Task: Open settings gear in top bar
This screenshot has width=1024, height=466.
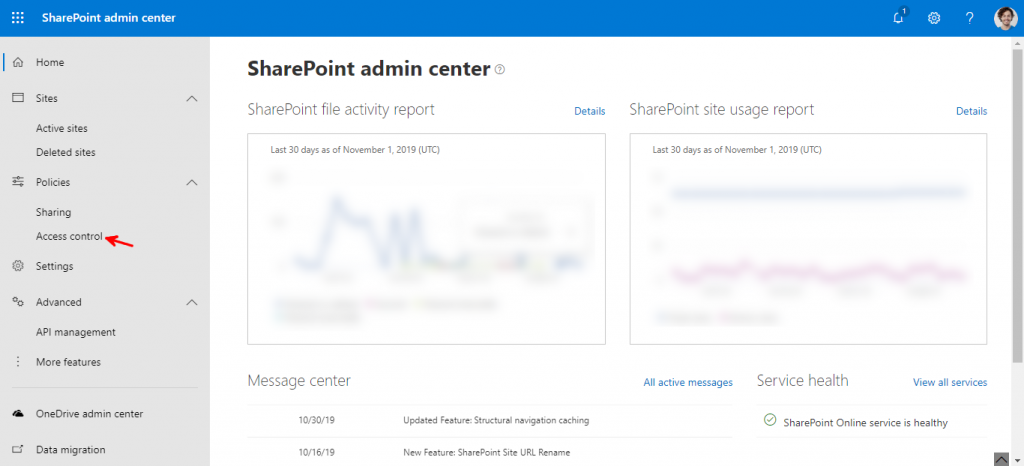Action: click(934, 18)
